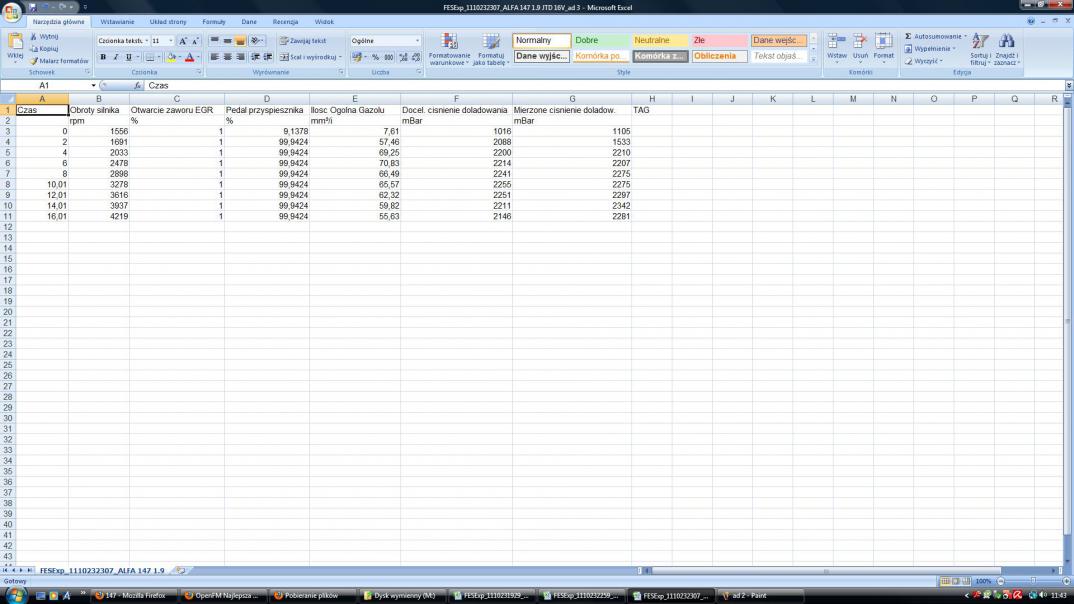Viewport: 1074px width, 604px height.
Task: Activate Malarz formatów format painter
Action: point(59,61)
